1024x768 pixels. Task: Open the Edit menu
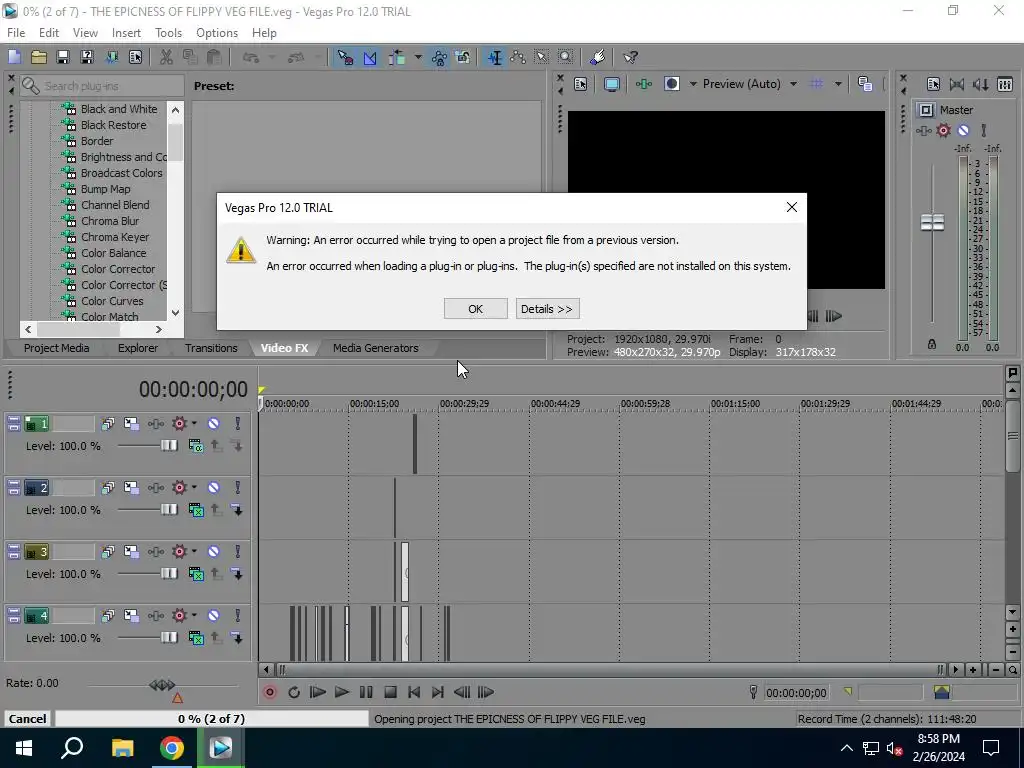point(49,33)
